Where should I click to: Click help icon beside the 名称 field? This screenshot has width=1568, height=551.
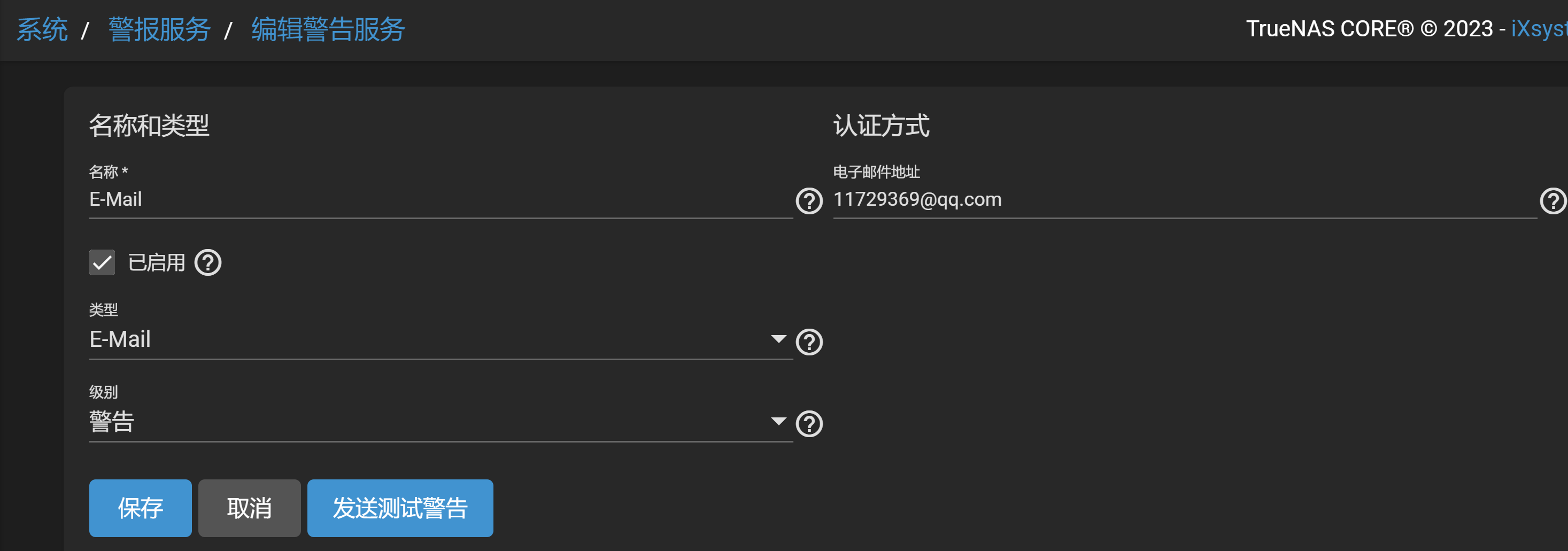[809, 201]
